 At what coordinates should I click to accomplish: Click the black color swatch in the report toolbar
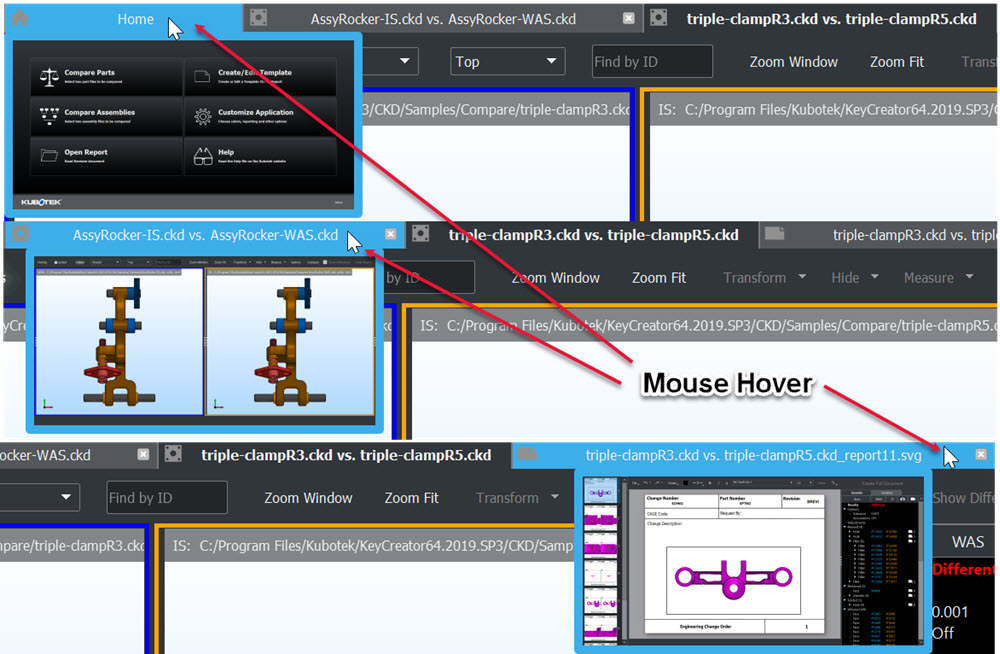[x=684, y=481]
